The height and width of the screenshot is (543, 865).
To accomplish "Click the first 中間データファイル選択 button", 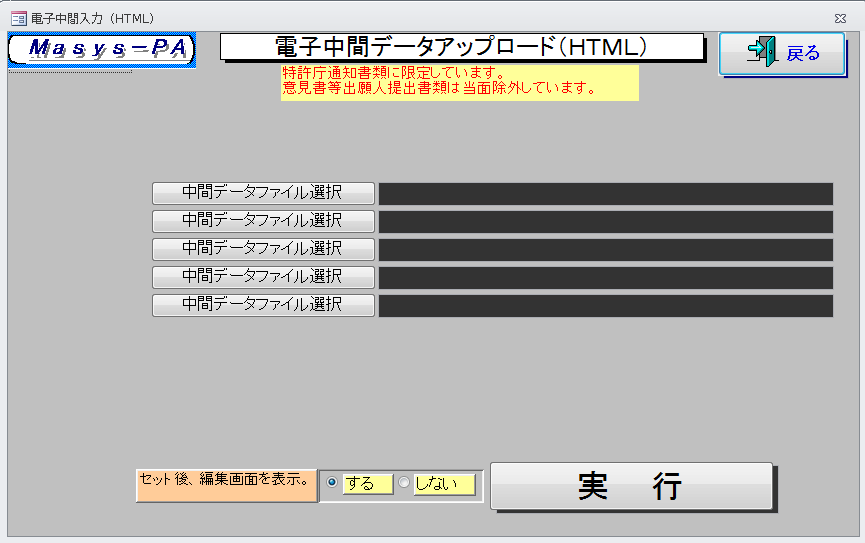I will 263,193.
